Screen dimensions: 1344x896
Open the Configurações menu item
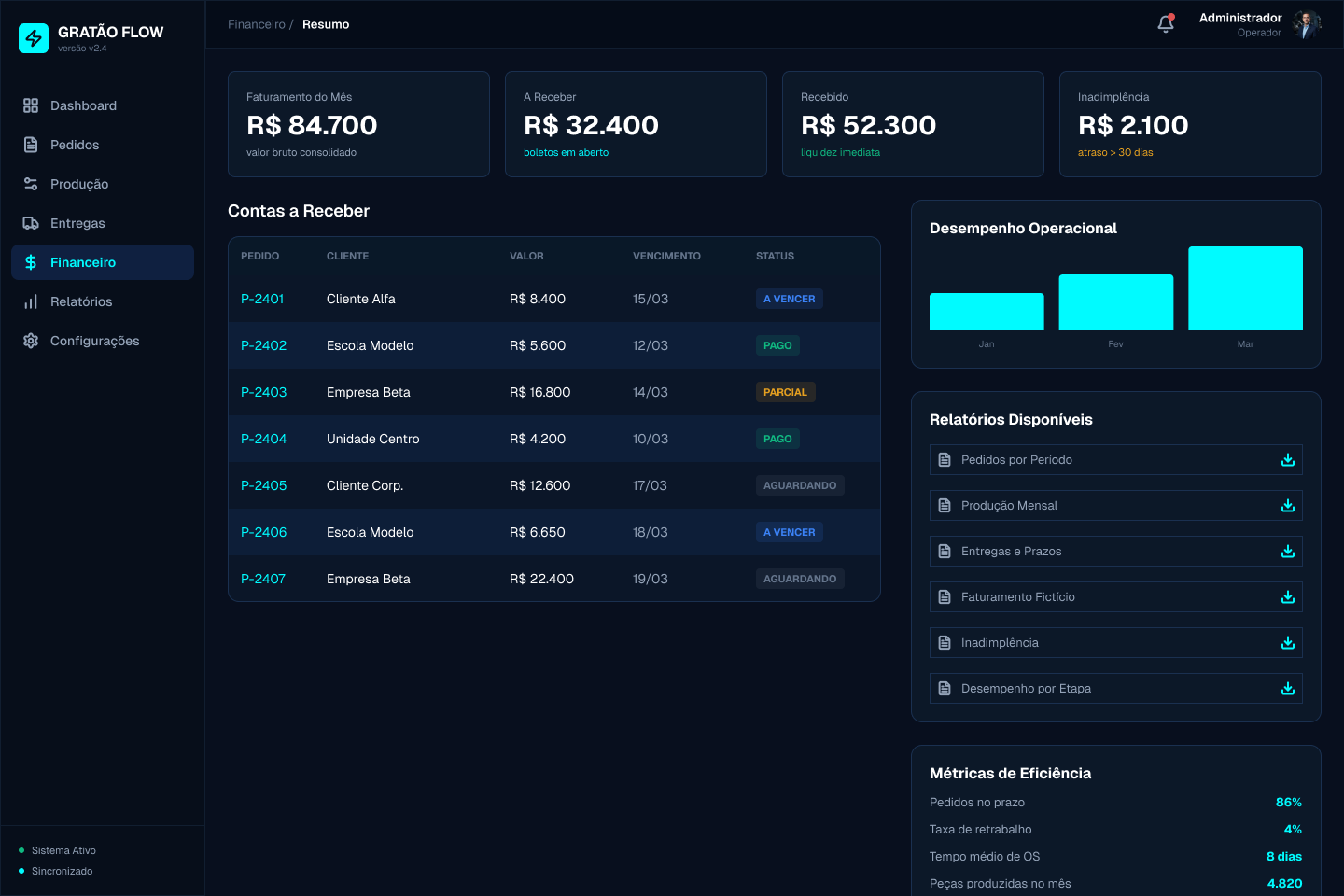click(x=103, y=341)
